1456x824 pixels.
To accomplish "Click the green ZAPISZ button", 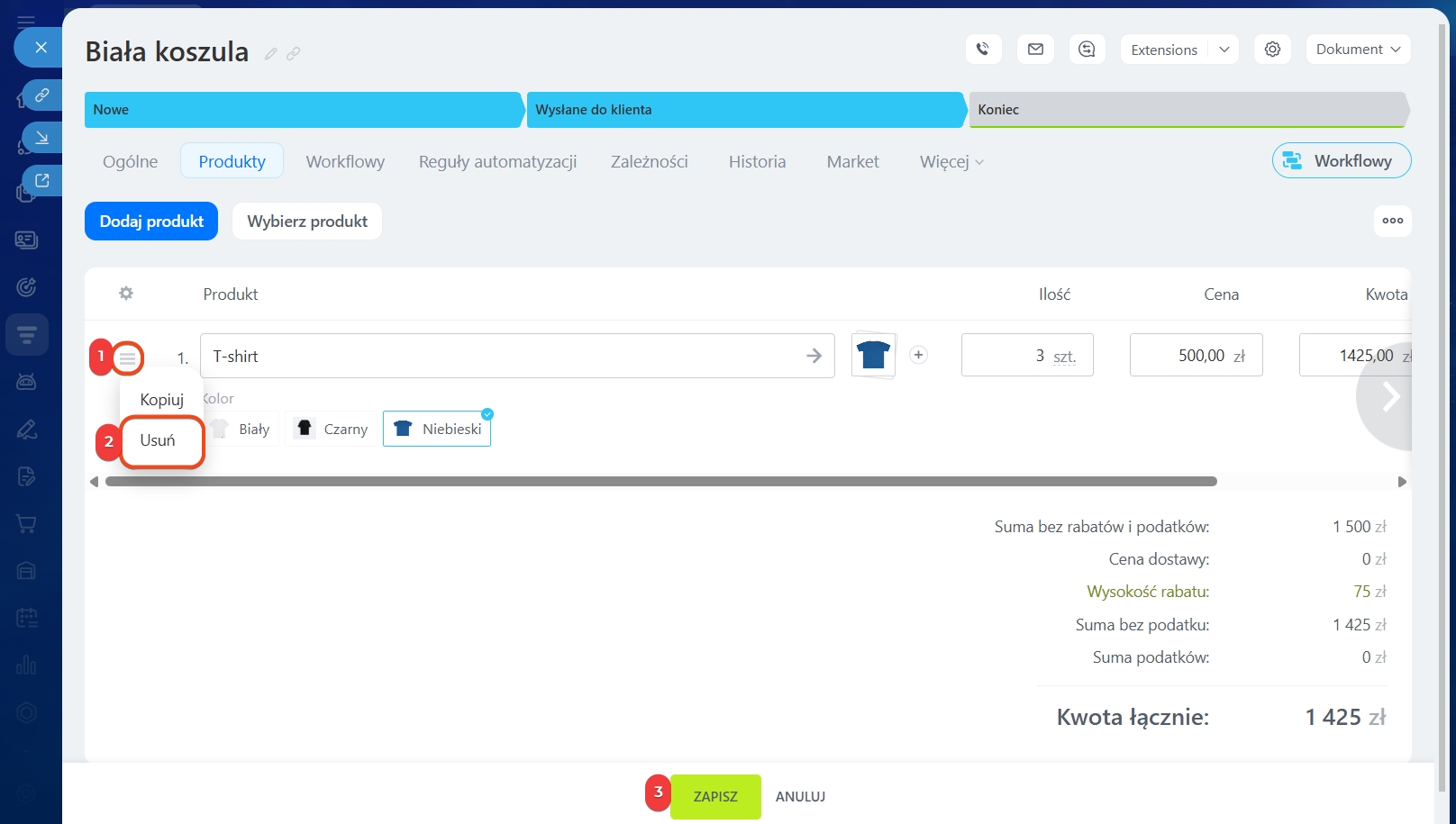I will click(715, 797).
